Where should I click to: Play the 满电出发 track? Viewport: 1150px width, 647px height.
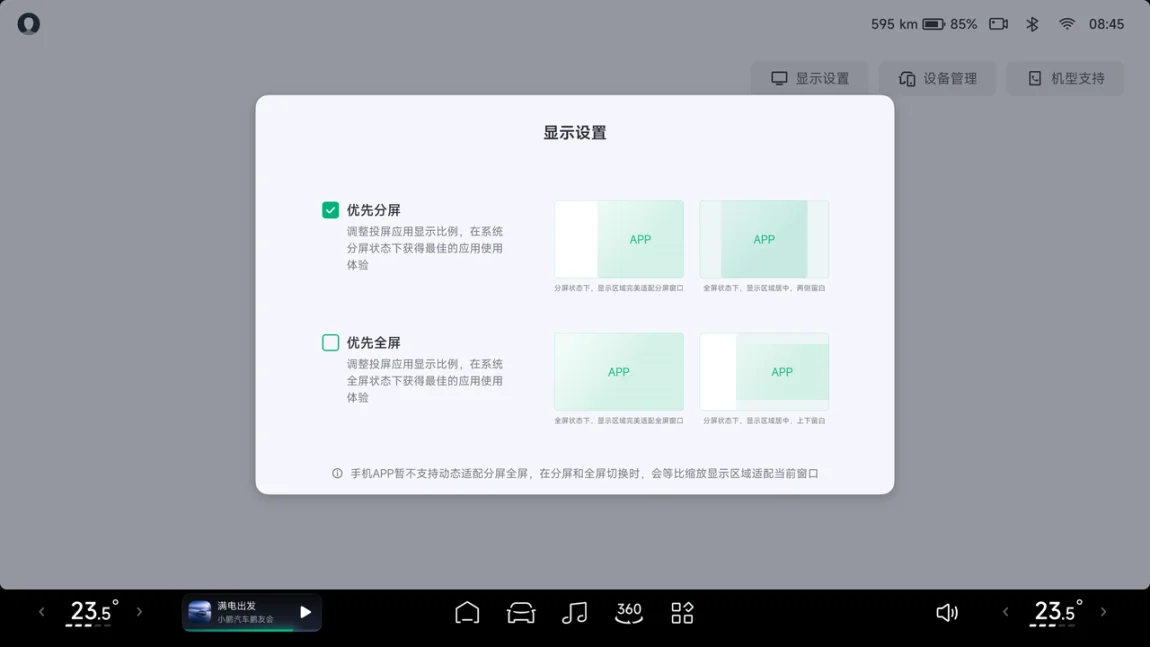(x=305, y=612)
